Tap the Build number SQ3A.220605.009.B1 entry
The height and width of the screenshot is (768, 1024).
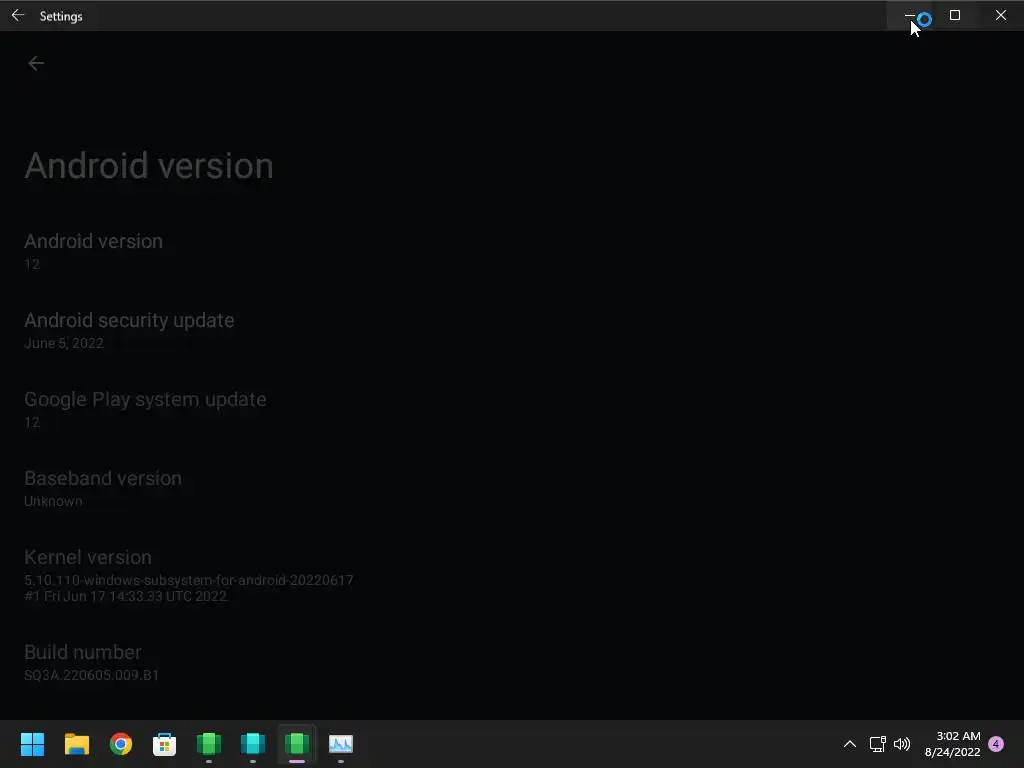click(512, 662)
